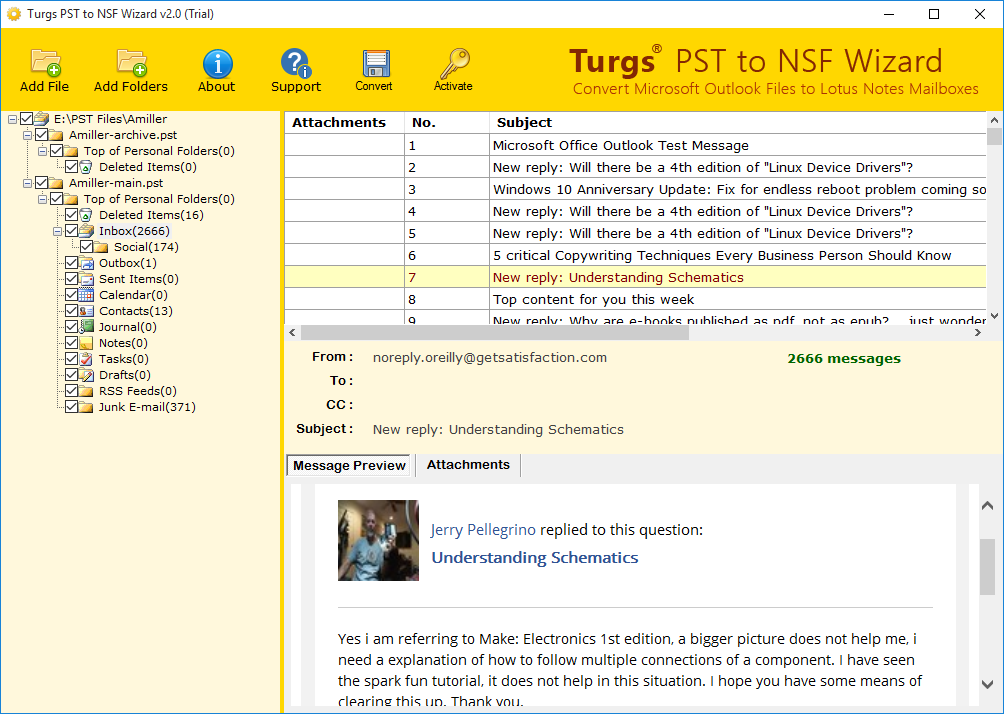The image size is (1004, 714).
Task: Click the Deleted Items(0) recycle icon
Action: pyautogui.click(x=86, y=167)
